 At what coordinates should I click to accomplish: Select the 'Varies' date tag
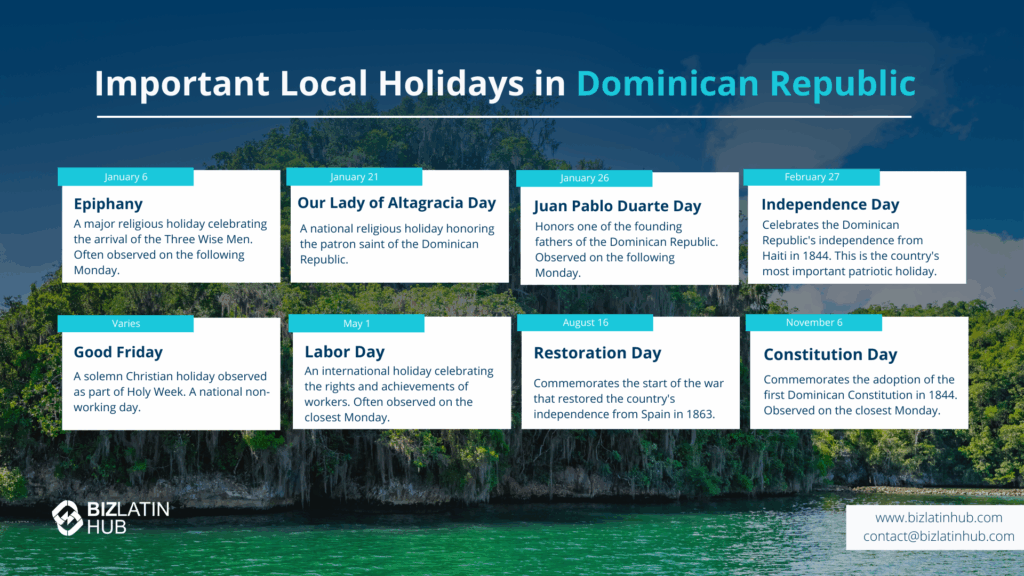[x=125, y=324]
